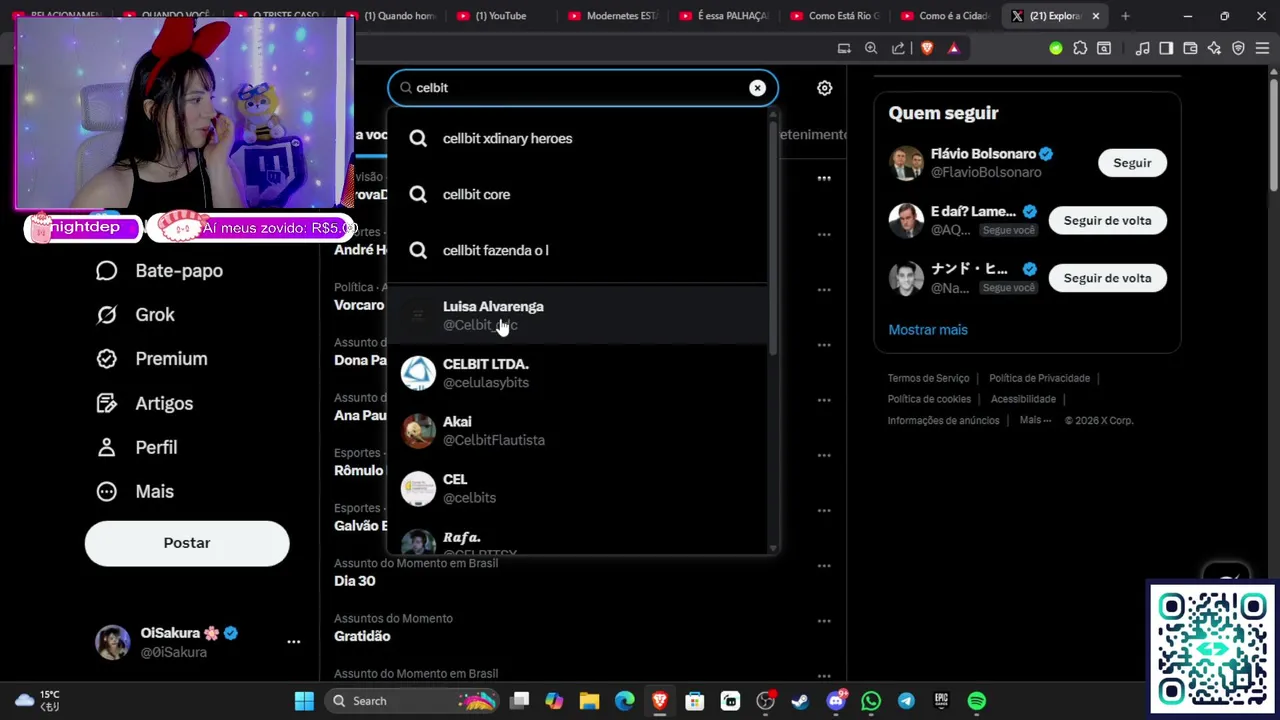
Task: Open the browser extensions puzzle icon
Action: pos(1080,48)
